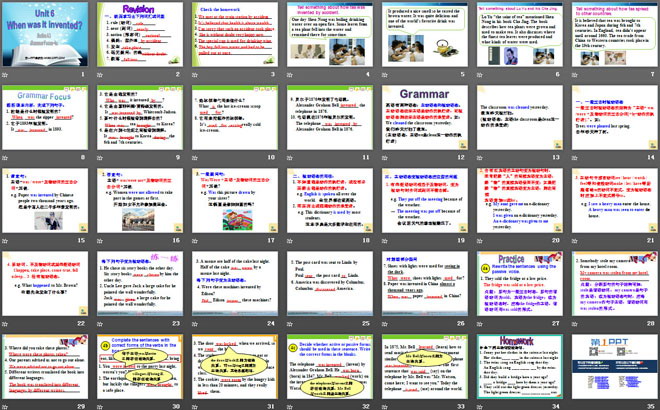Select slide 20 thumbnail
Screen dimensions: 660x410
coord(520,200)
